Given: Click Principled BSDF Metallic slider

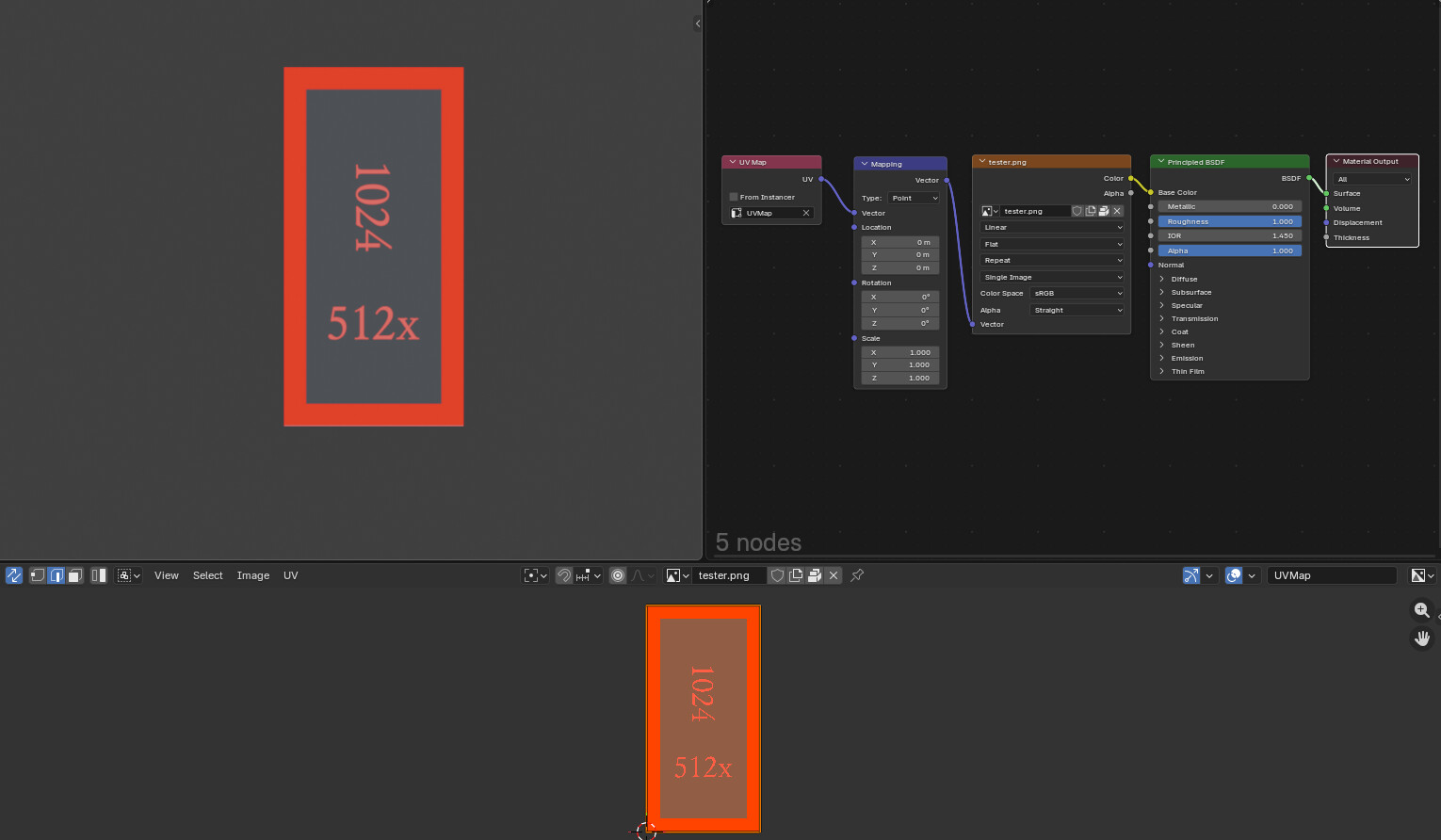Looking at the screenshot, I should pos(1230,206).
